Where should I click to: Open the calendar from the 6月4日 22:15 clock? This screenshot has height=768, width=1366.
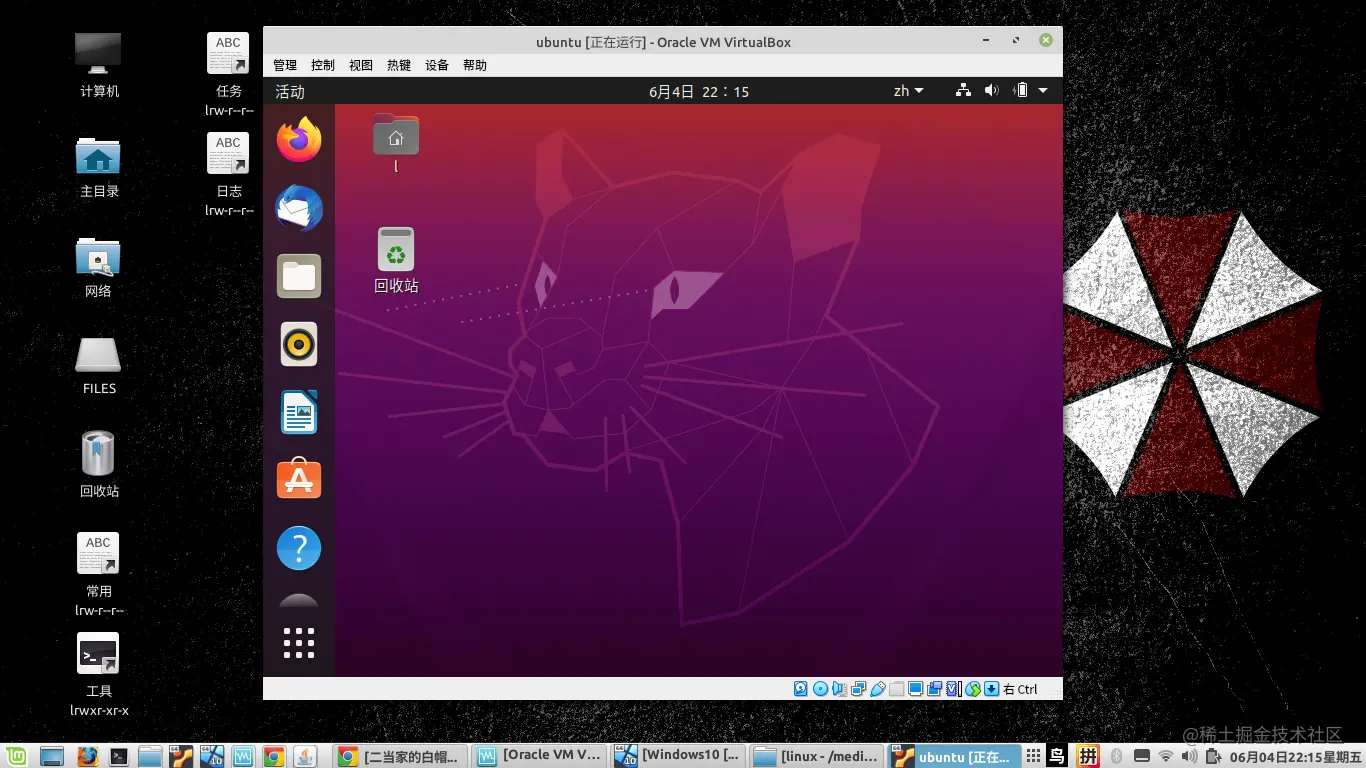click(699, 91)
